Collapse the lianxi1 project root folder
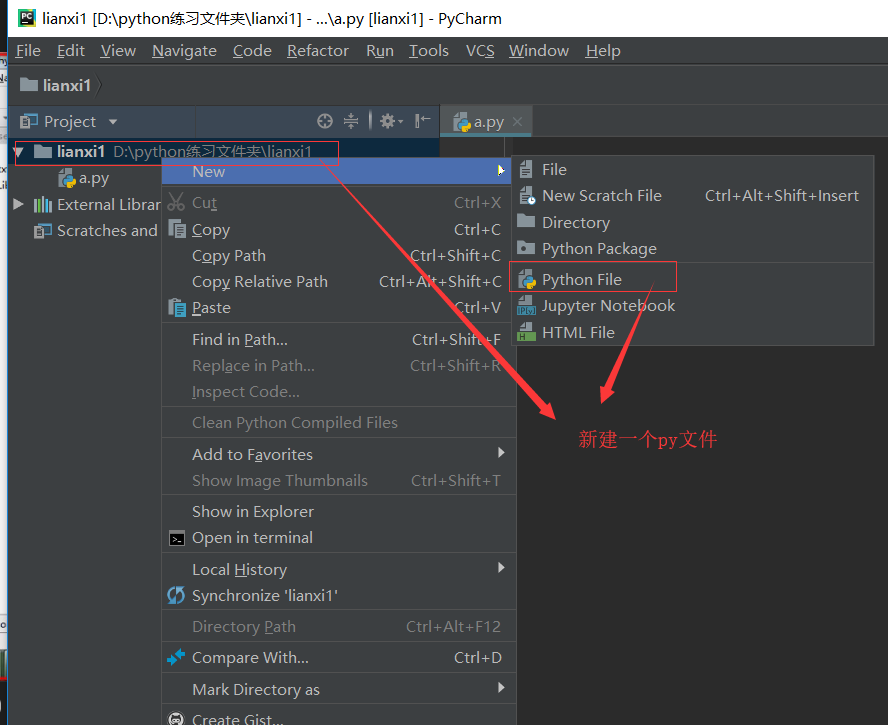888x725 pixels. tap(18, 152)
